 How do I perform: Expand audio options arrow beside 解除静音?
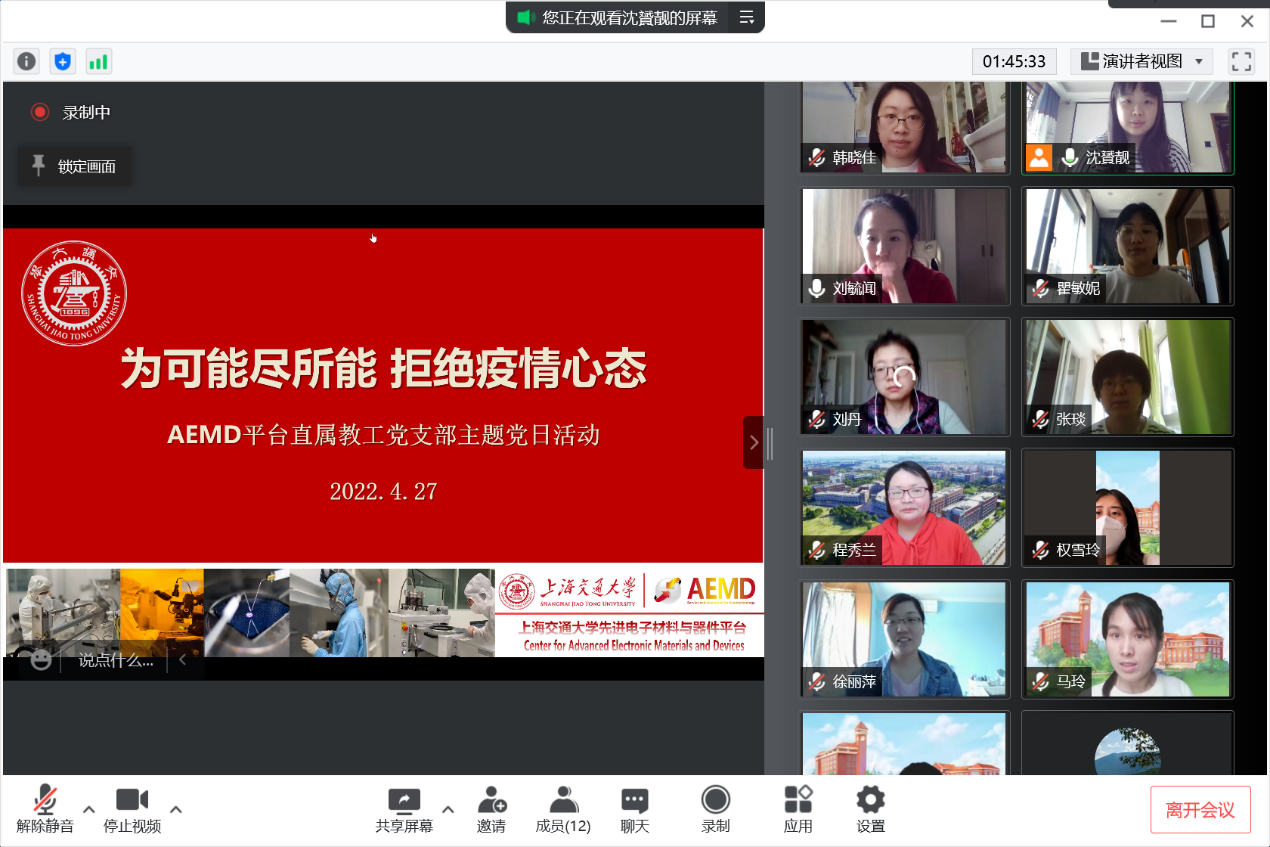coord(89,809)
